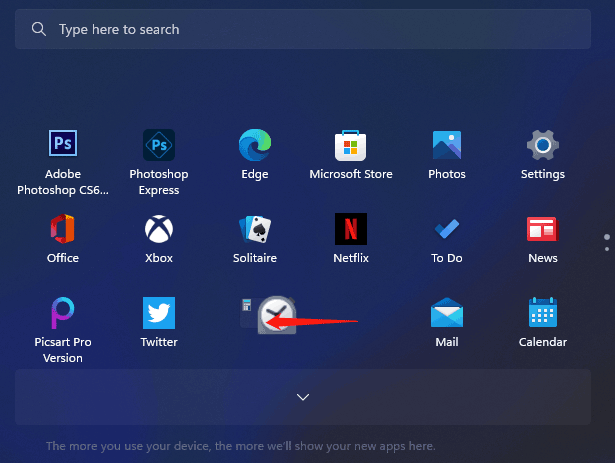Open the Mail app

tap(447, 313)
